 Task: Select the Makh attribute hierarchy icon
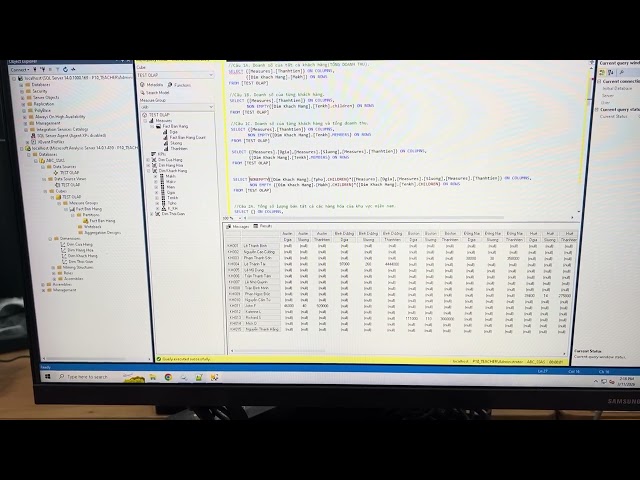point(162,176)
